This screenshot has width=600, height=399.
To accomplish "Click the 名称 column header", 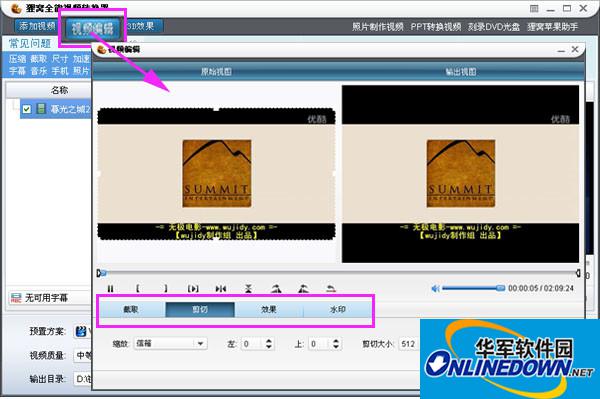I will pos(59,90).
